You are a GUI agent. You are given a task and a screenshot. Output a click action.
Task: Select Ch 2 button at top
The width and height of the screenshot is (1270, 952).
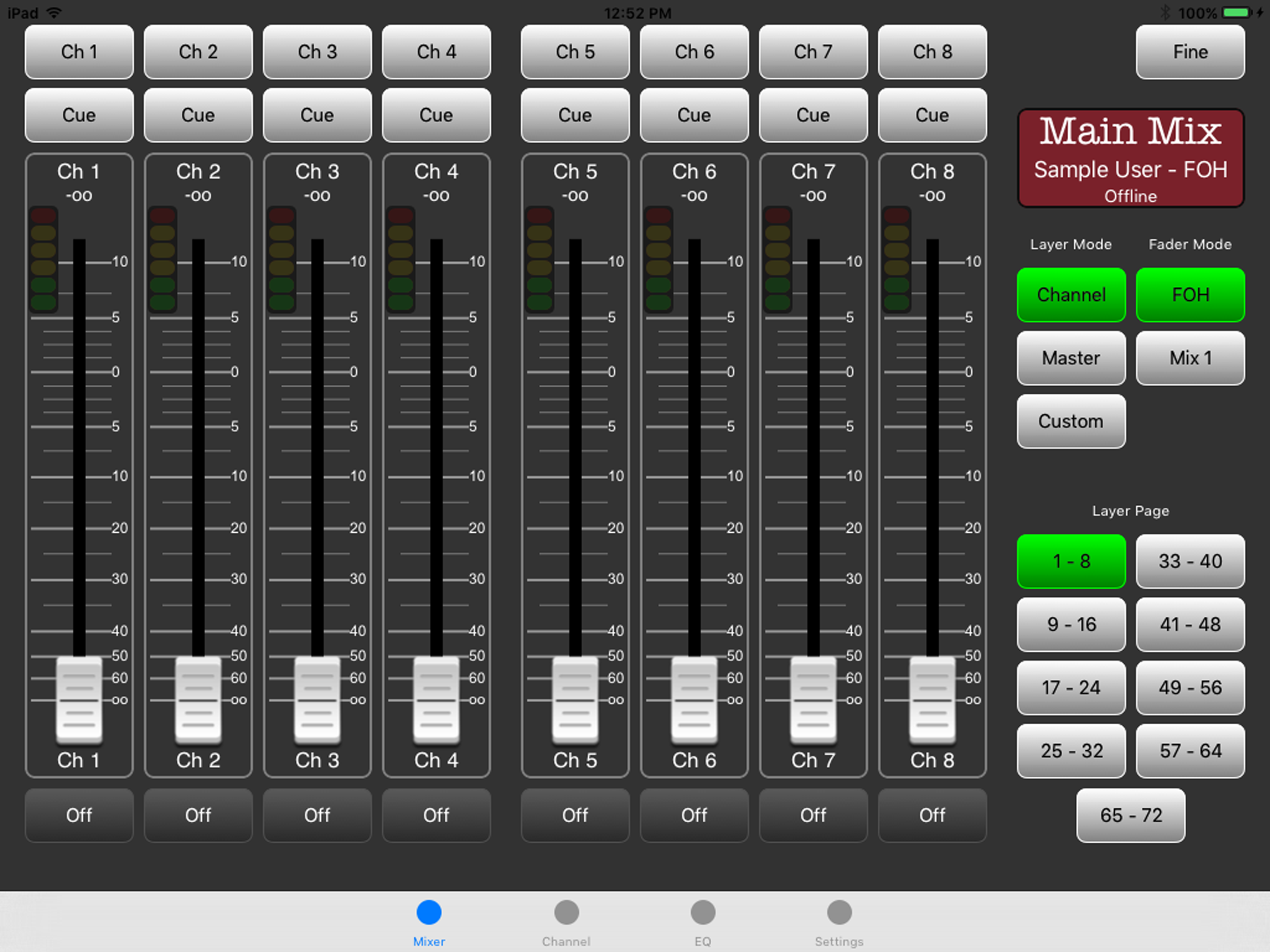click(x=198, y=52)
